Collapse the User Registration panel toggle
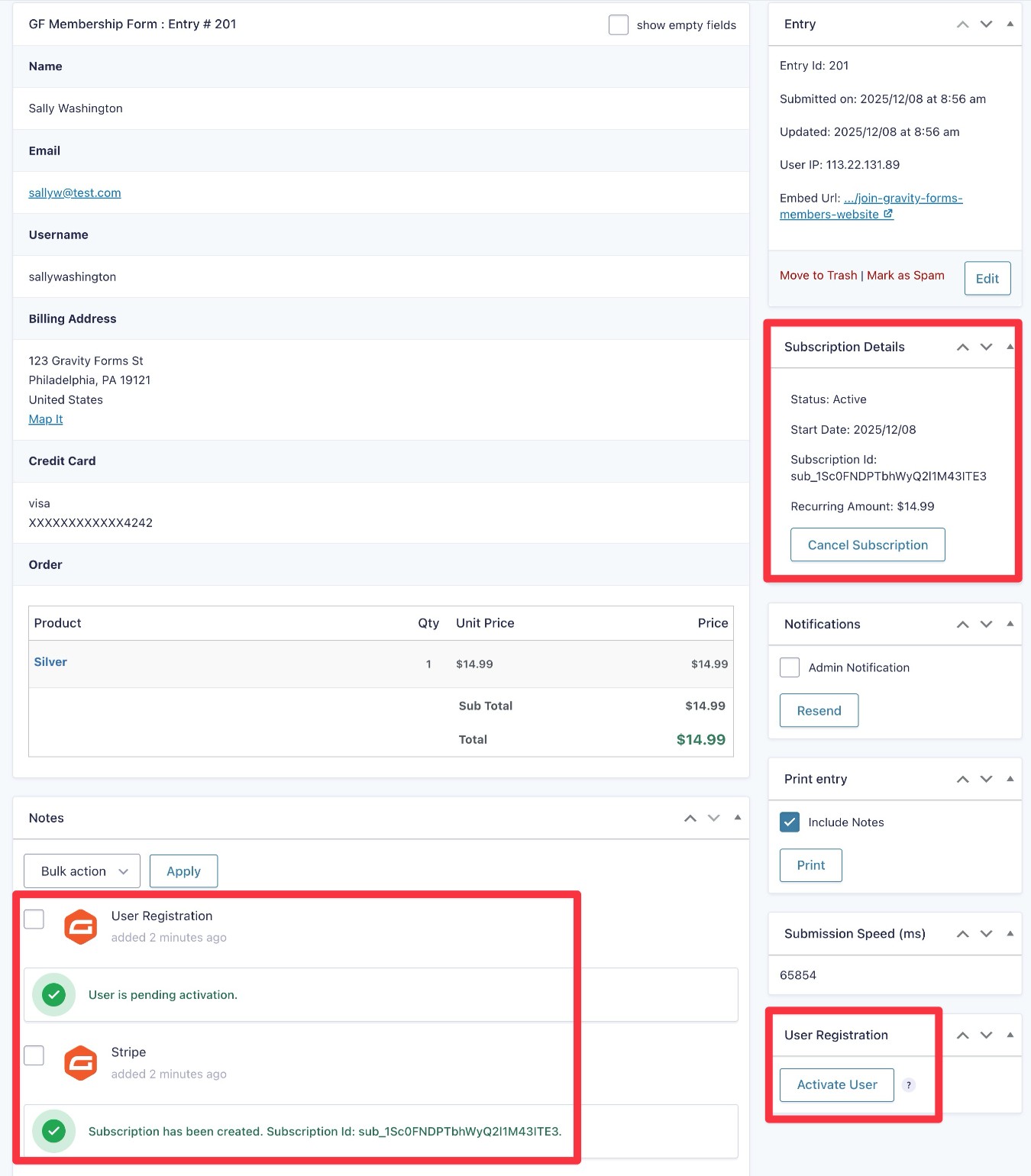This screenshot has height=1176, width=1031. pyautogui.click(x=1010, y=1035)
